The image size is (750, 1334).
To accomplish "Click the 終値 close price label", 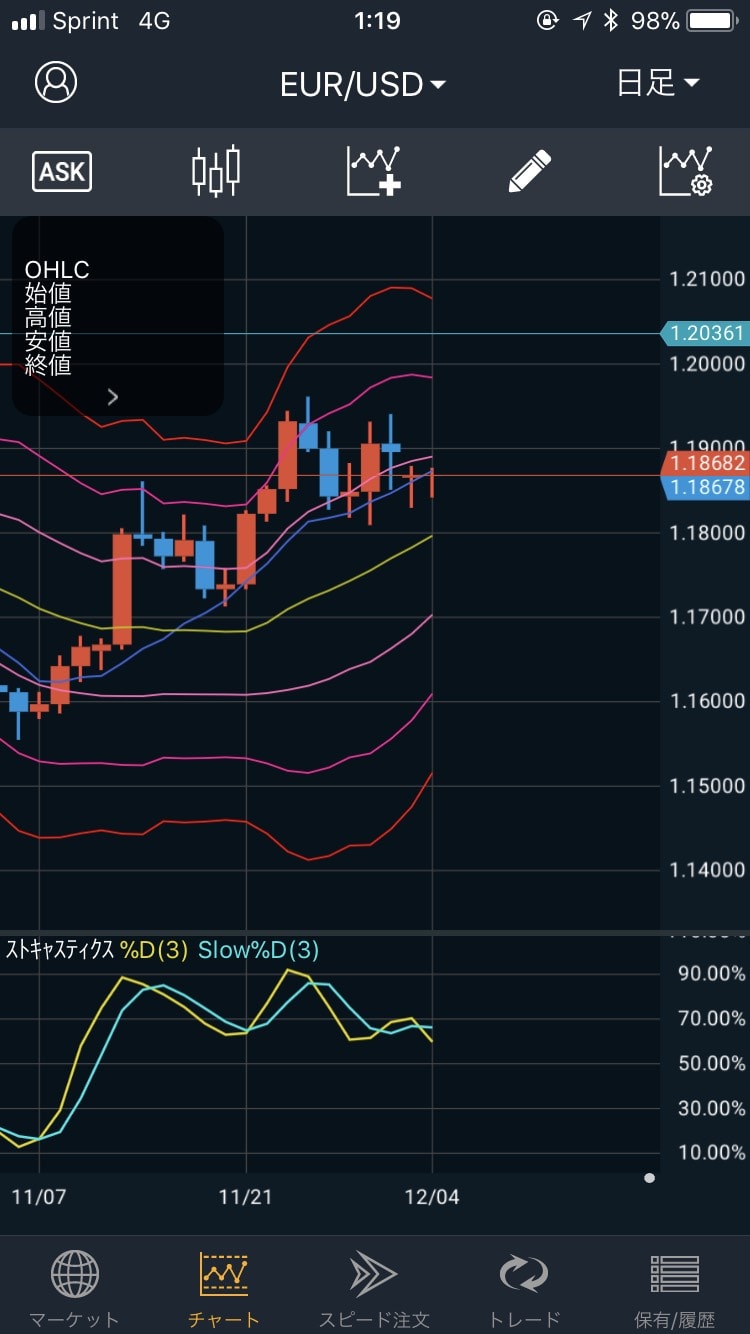I will (48, 365).
